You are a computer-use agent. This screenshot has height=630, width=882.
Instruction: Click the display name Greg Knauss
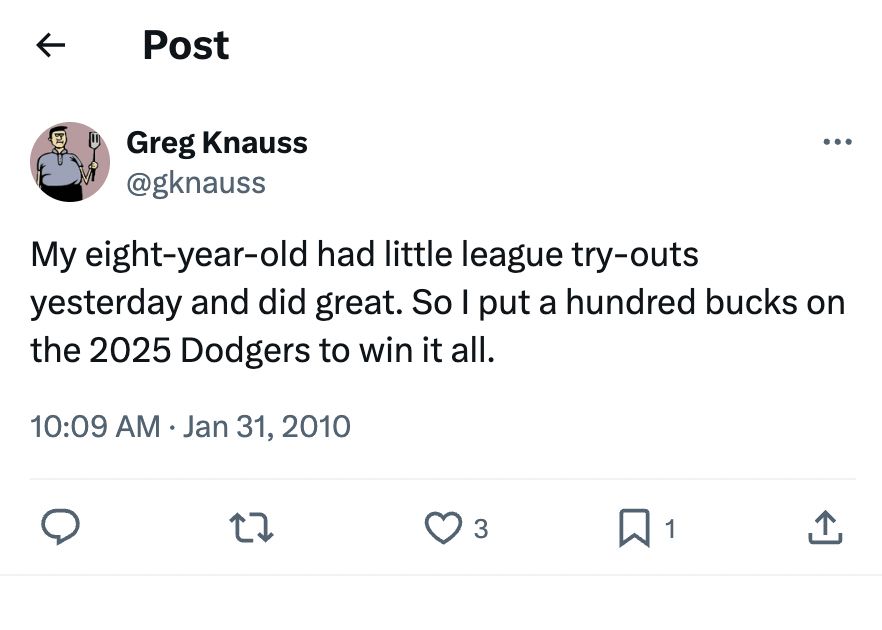(216, 142)
